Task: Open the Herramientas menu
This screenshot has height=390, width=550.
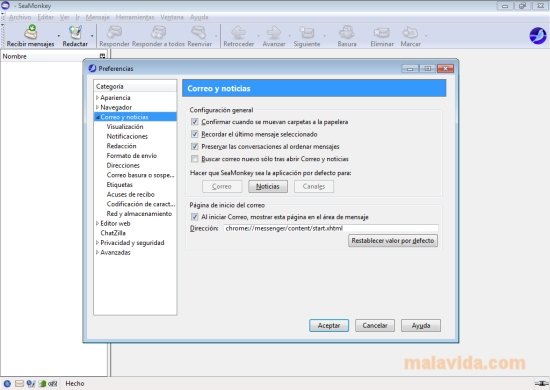Action: 135,17
